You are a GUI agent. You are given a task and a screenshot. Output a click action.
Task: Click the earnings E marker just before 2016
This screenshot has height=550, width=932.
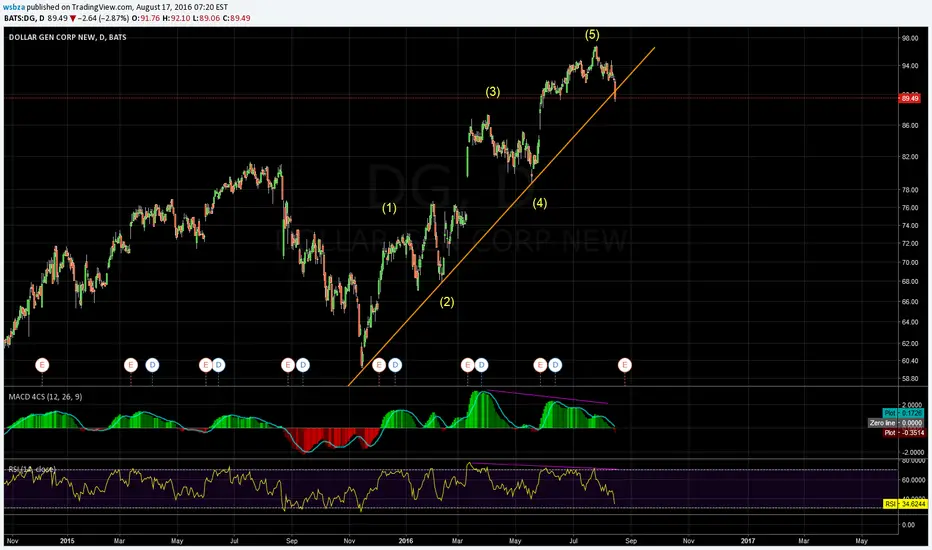379,365
